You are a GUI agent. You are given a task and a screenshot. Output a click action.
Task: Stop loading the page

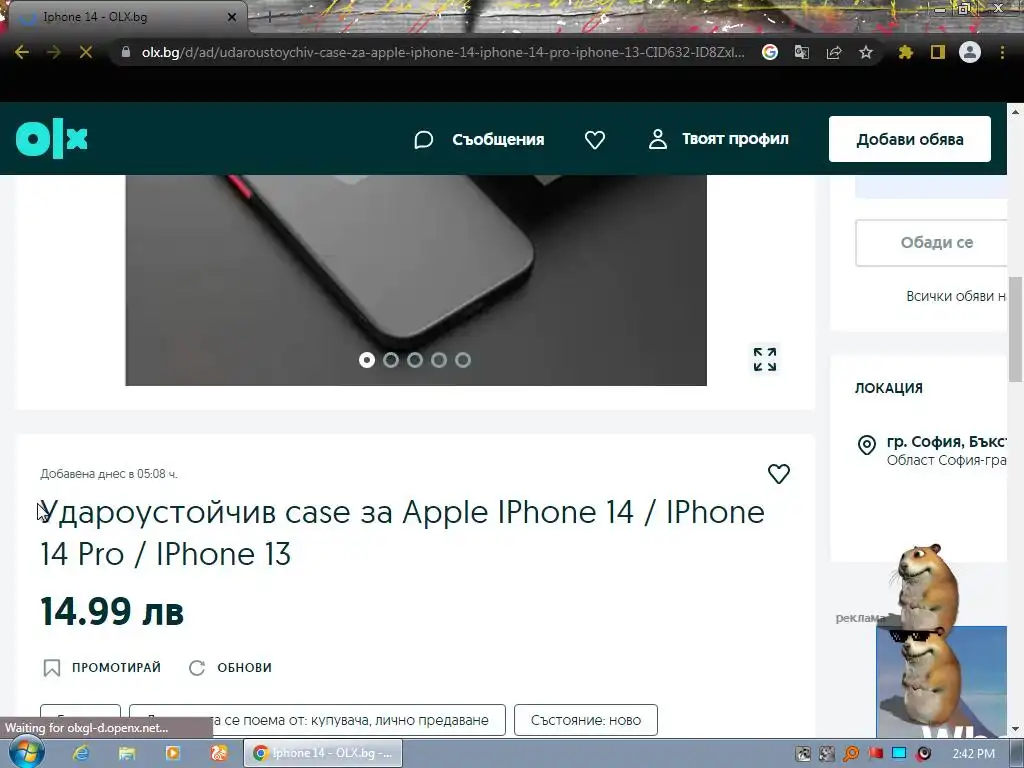coord(86,52)
